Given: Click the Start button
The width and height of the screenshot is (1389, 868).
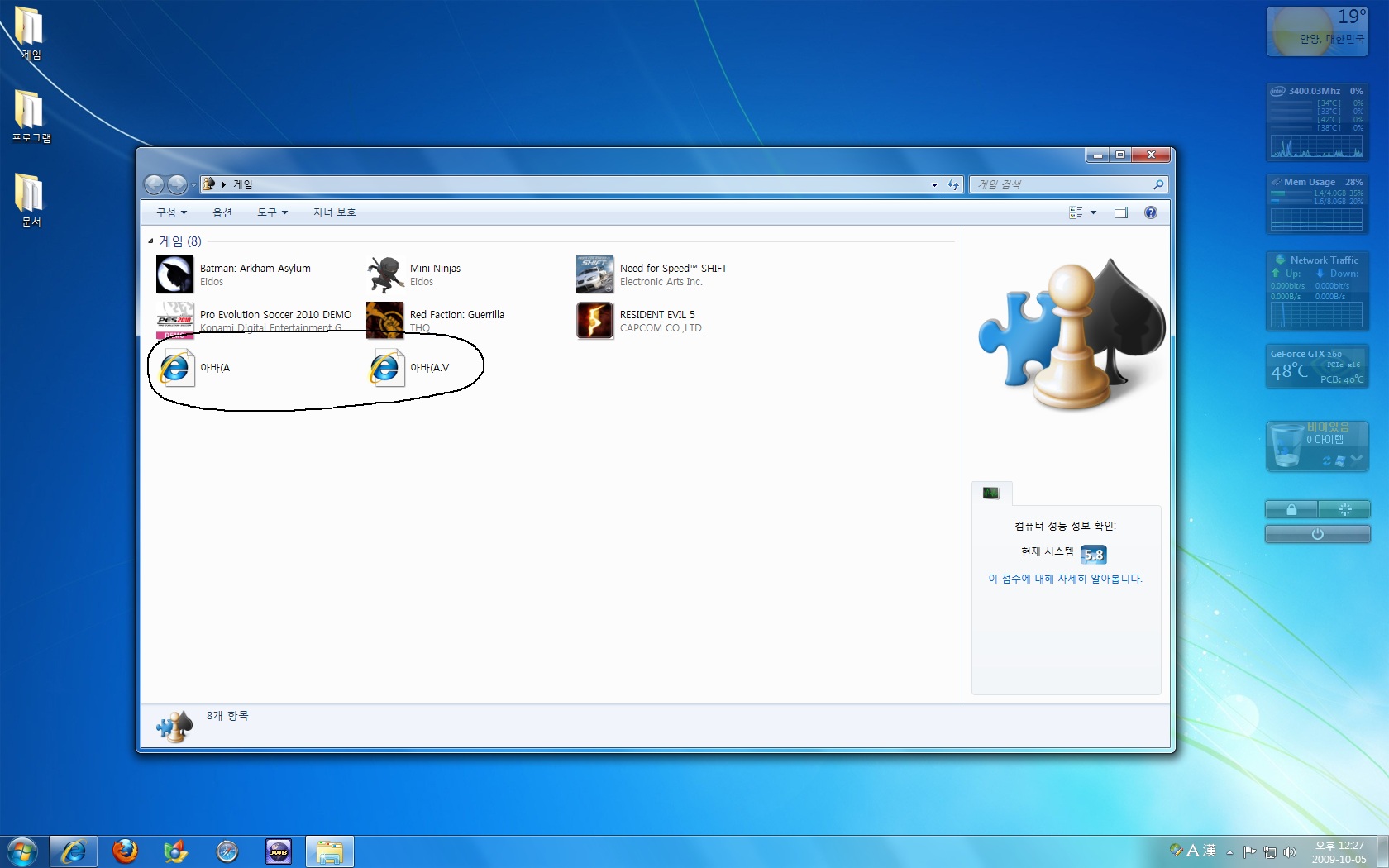Looking at the screenshot, I should (22, 851).
